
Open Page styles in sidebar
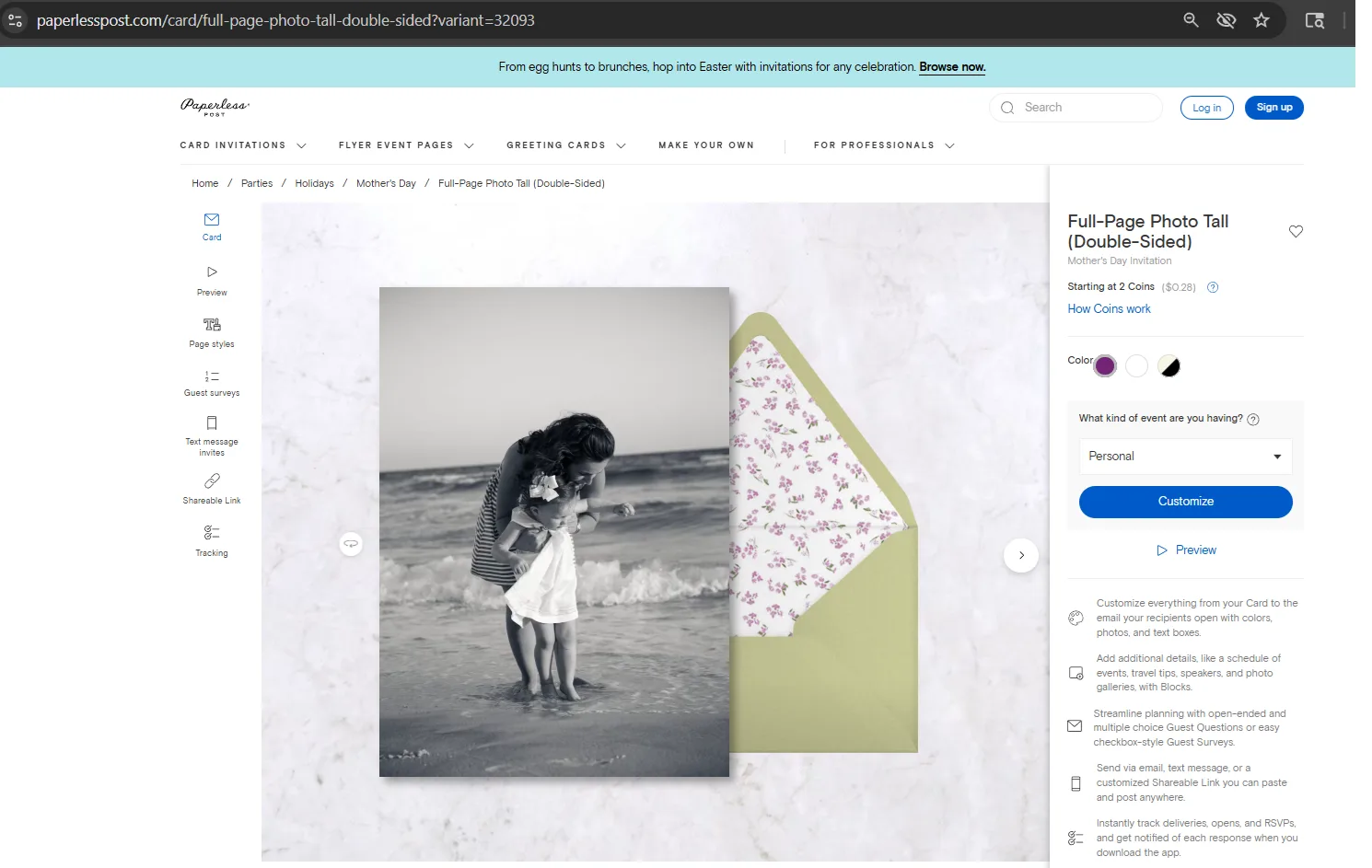coord(212,332)
